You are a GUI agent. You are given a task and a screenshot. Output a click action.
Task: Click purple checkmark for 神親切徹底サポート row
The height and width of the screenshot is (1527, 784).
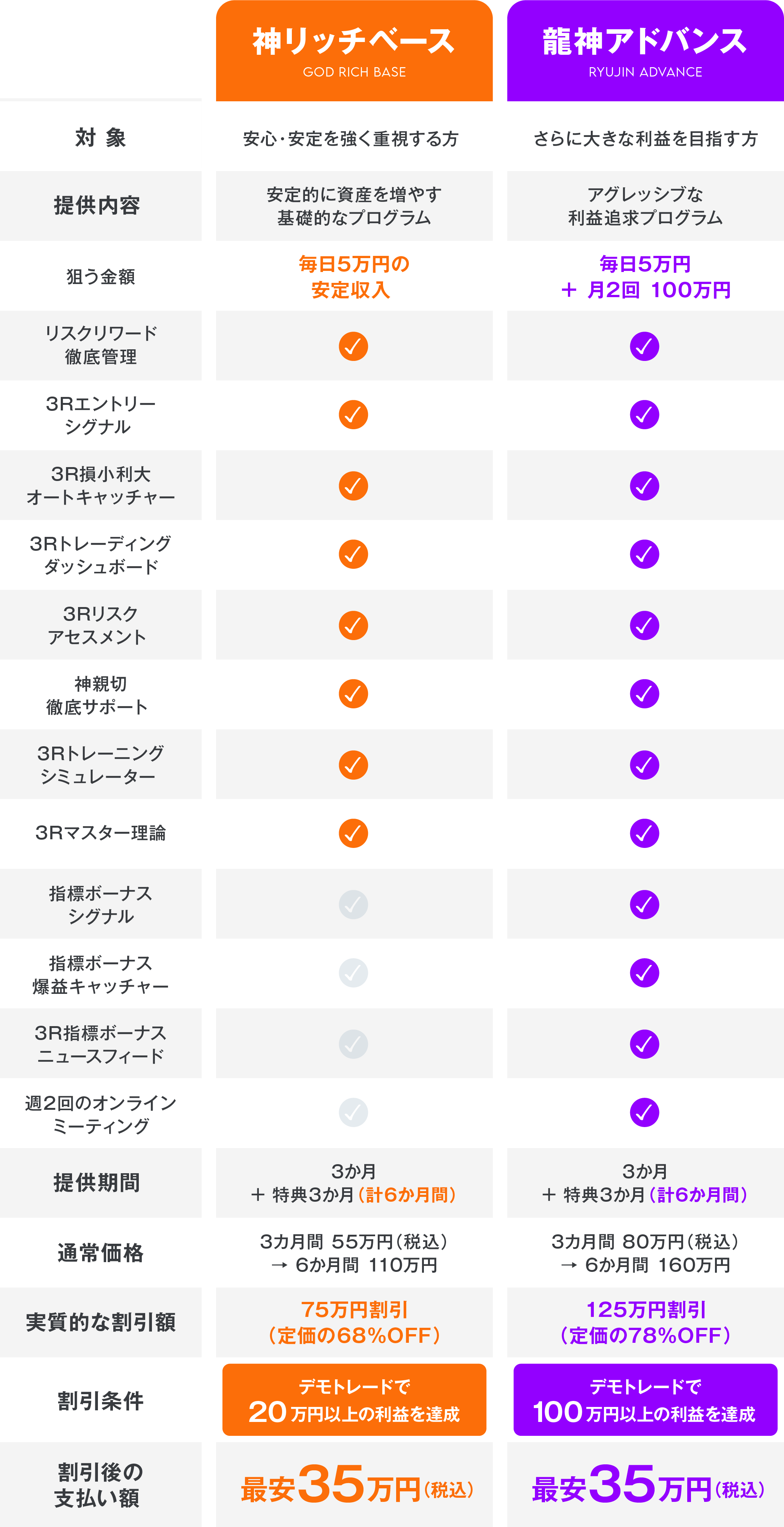tap(644, 694)
